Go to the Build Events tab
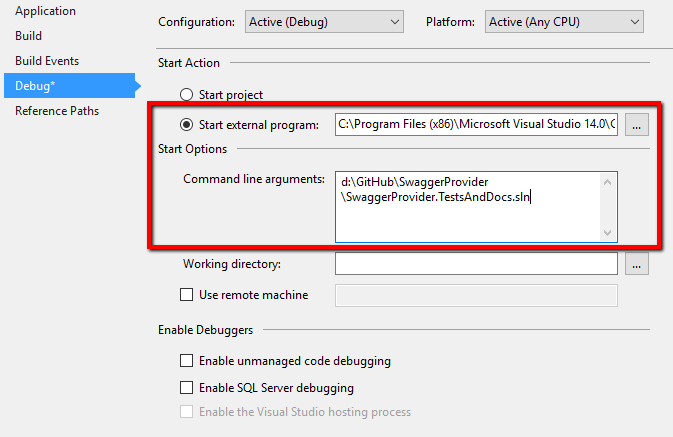673x437 pixels. coord(47,61)
